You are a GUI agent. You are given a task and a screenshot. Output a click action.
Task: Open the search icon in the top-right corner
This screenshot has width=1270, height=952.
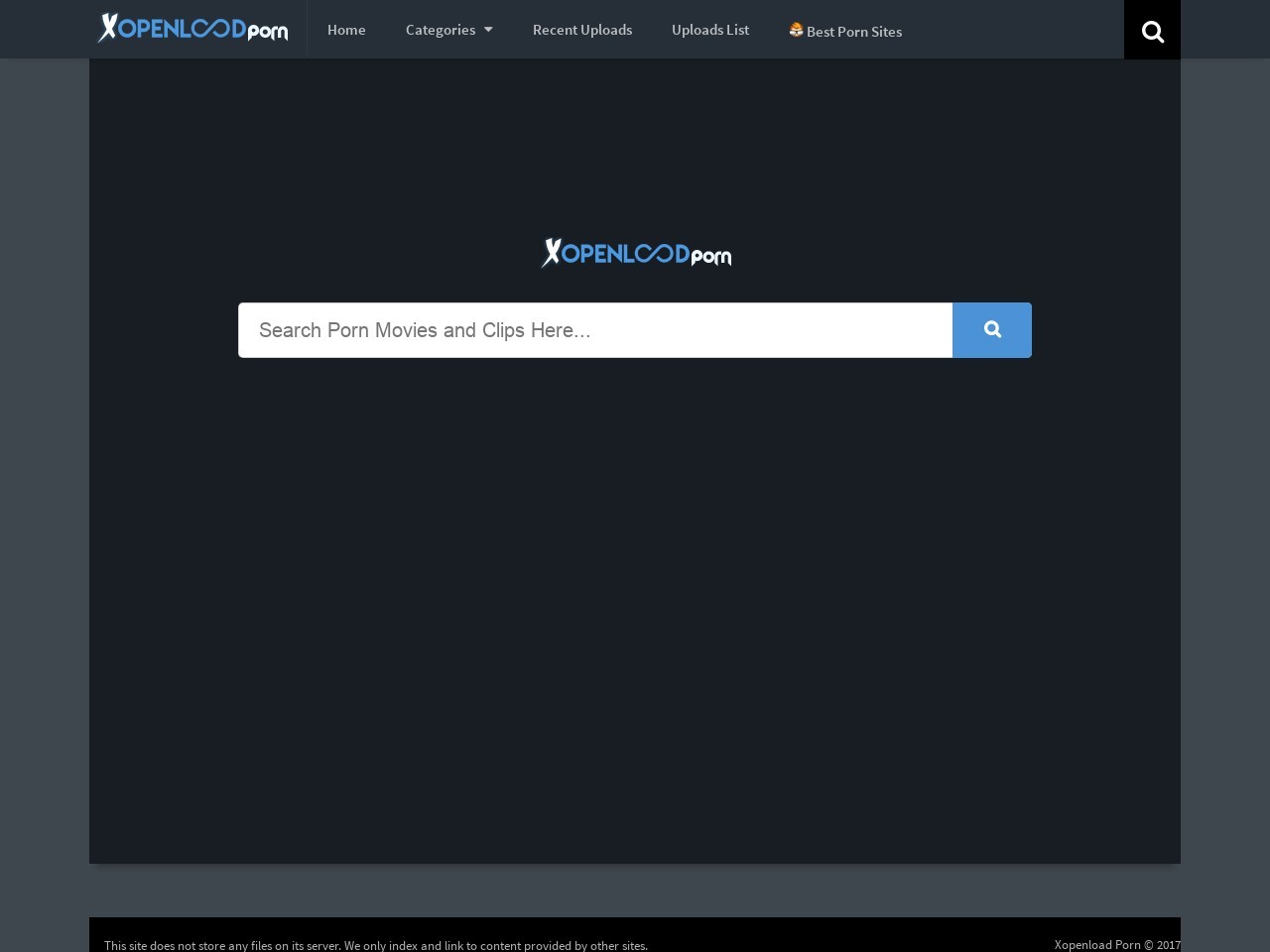pos(1152,31)
